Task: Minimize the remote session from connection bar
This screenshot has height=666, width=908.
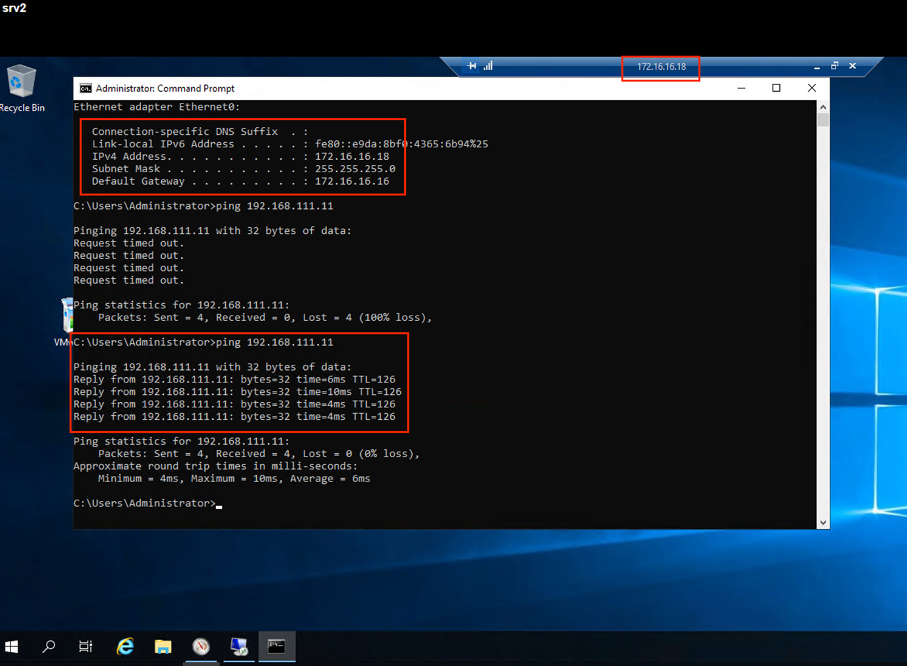Action: pos(816,66)
